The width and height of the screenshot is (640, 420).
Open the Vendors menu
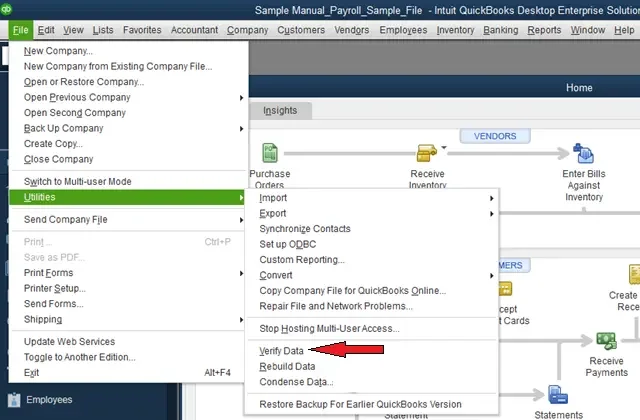tap(351, 30)
